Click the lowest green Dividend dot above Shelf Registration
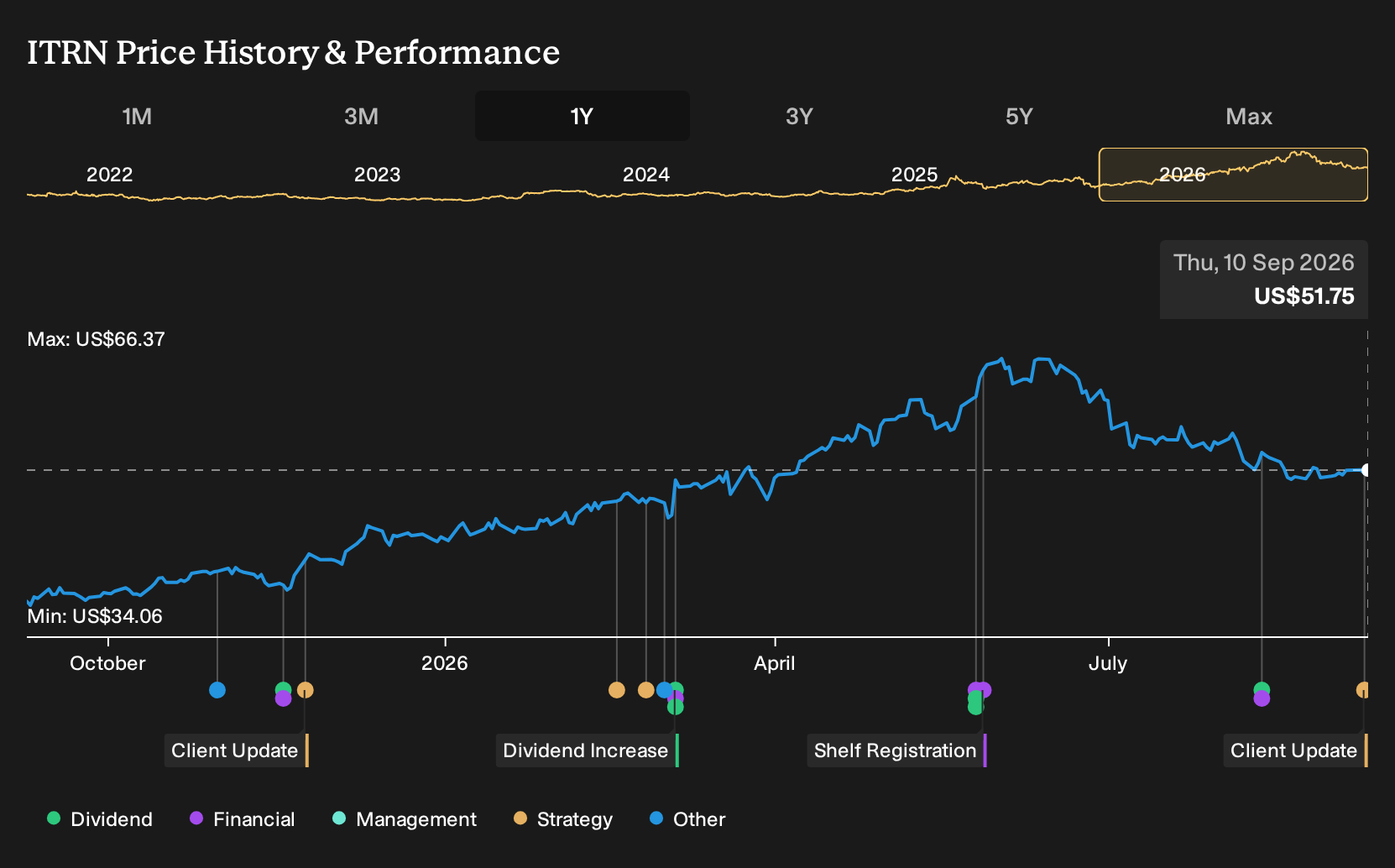This screenshot has height=868, width=1395. [975, 707]
